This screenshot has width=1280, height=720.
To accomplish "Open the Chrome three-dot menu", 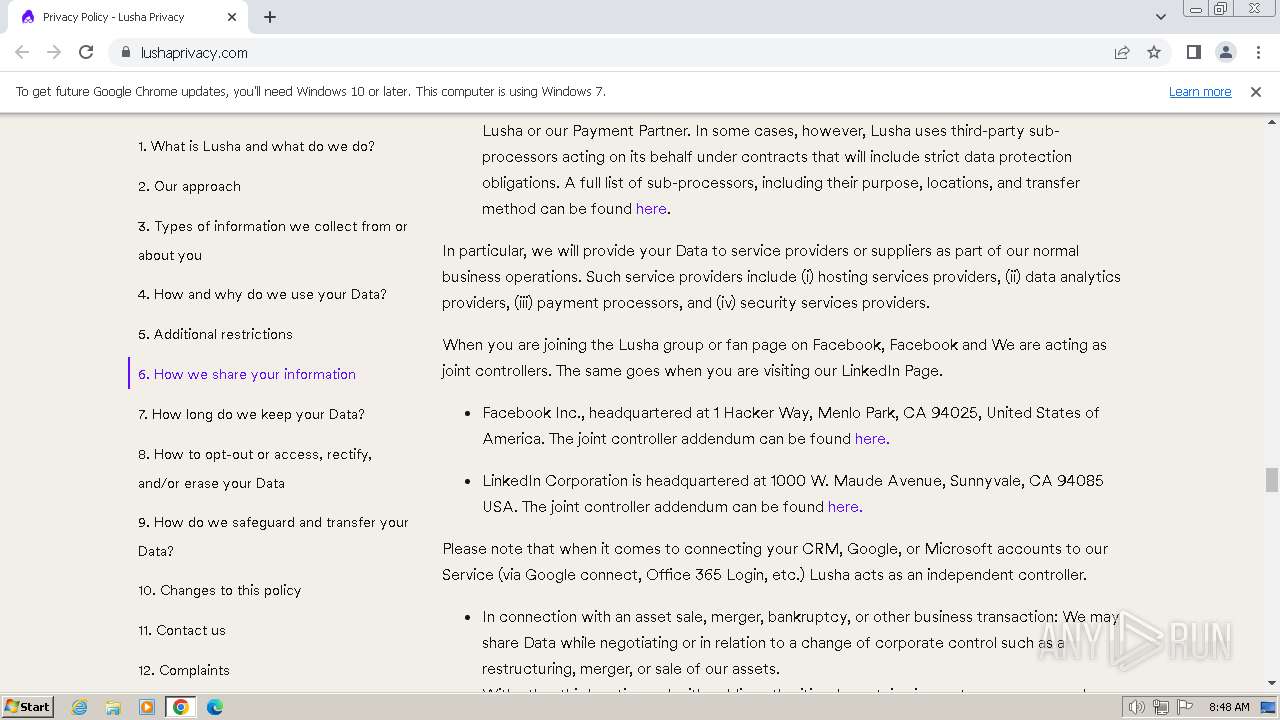I will (x=1258, y=52).
